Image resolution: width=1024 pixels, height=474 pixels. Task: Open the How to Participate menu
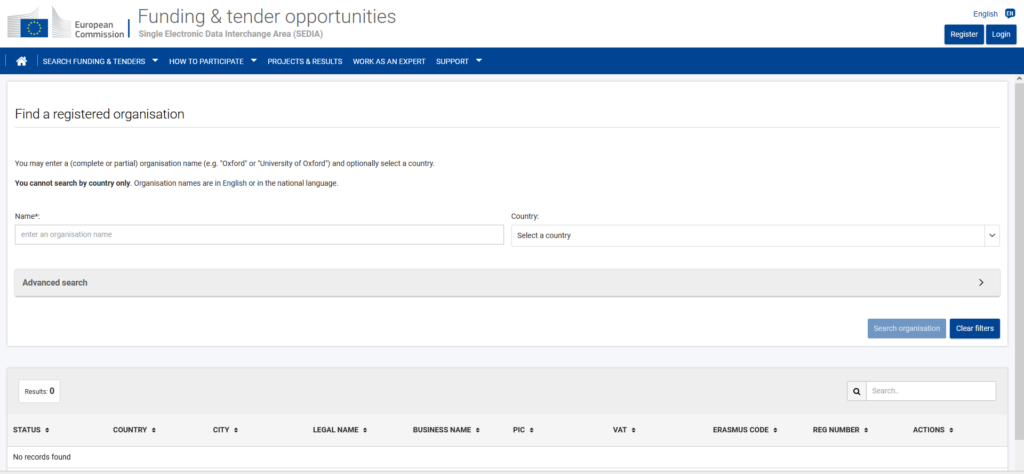[212, 61]
